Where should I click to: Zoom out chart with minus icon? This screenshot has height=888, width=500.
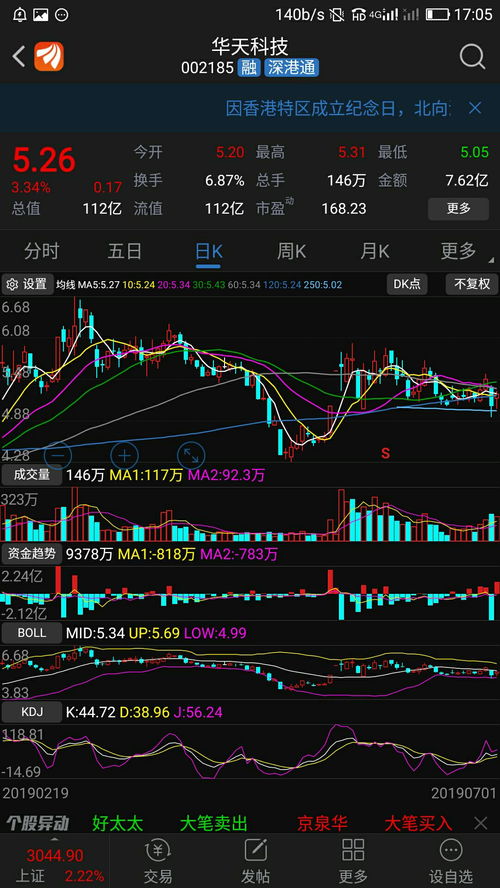58,454
